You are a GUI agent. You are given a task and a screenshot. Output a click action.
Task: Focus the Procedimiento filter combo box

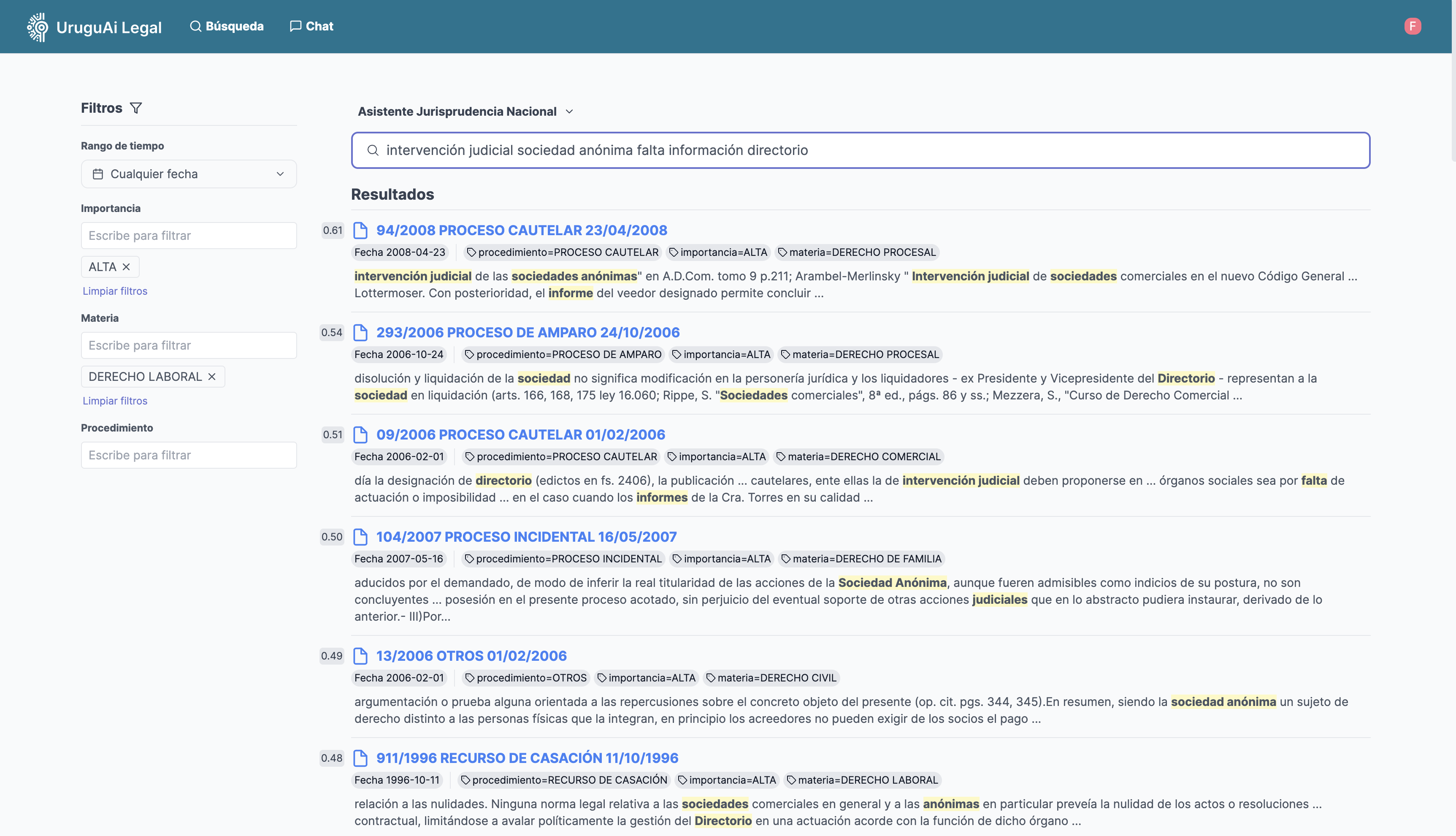[x=188, y=455]
